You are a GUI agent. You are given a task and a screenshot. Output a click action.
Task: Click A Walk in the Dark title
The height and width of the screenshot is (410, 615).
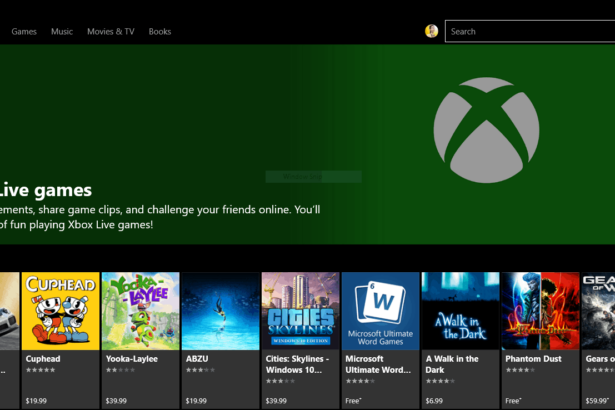(452, 364)
